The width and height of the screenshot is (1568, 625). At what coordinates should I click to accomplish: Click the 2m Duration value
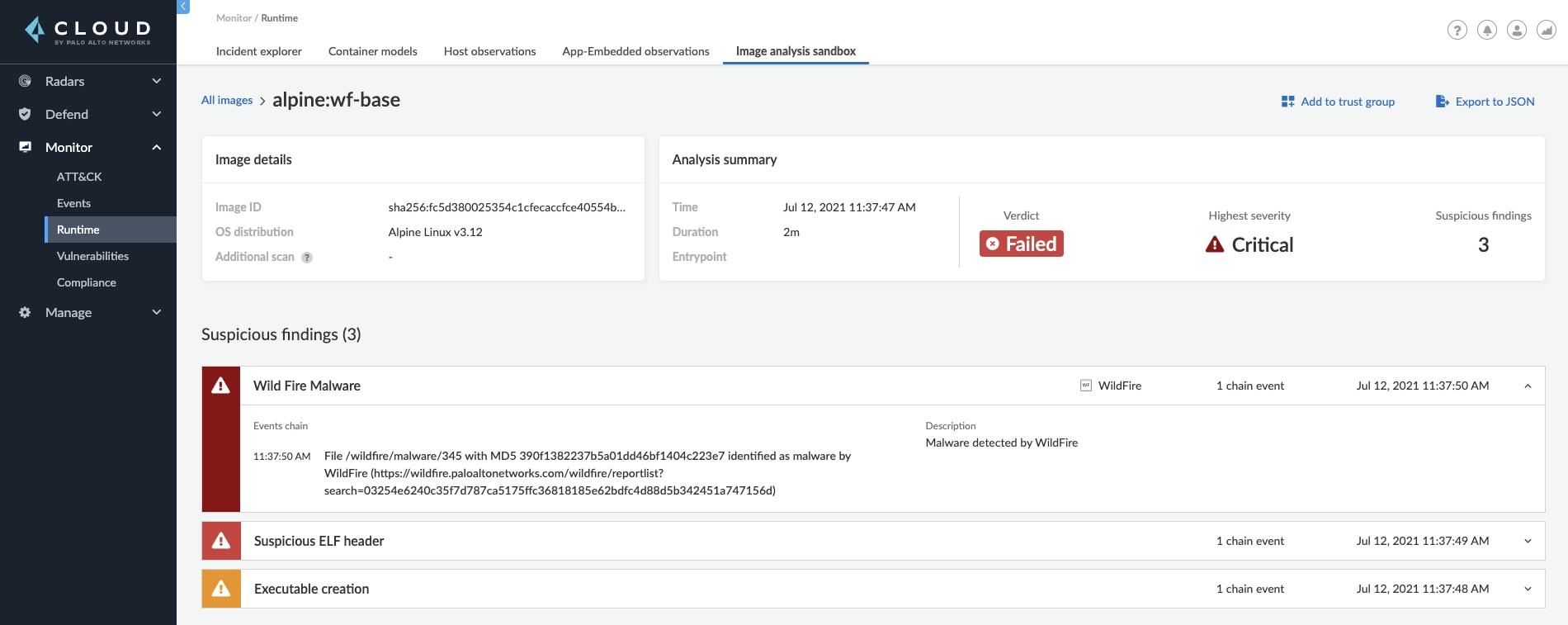pyautogui.click(x=791, y=232)
